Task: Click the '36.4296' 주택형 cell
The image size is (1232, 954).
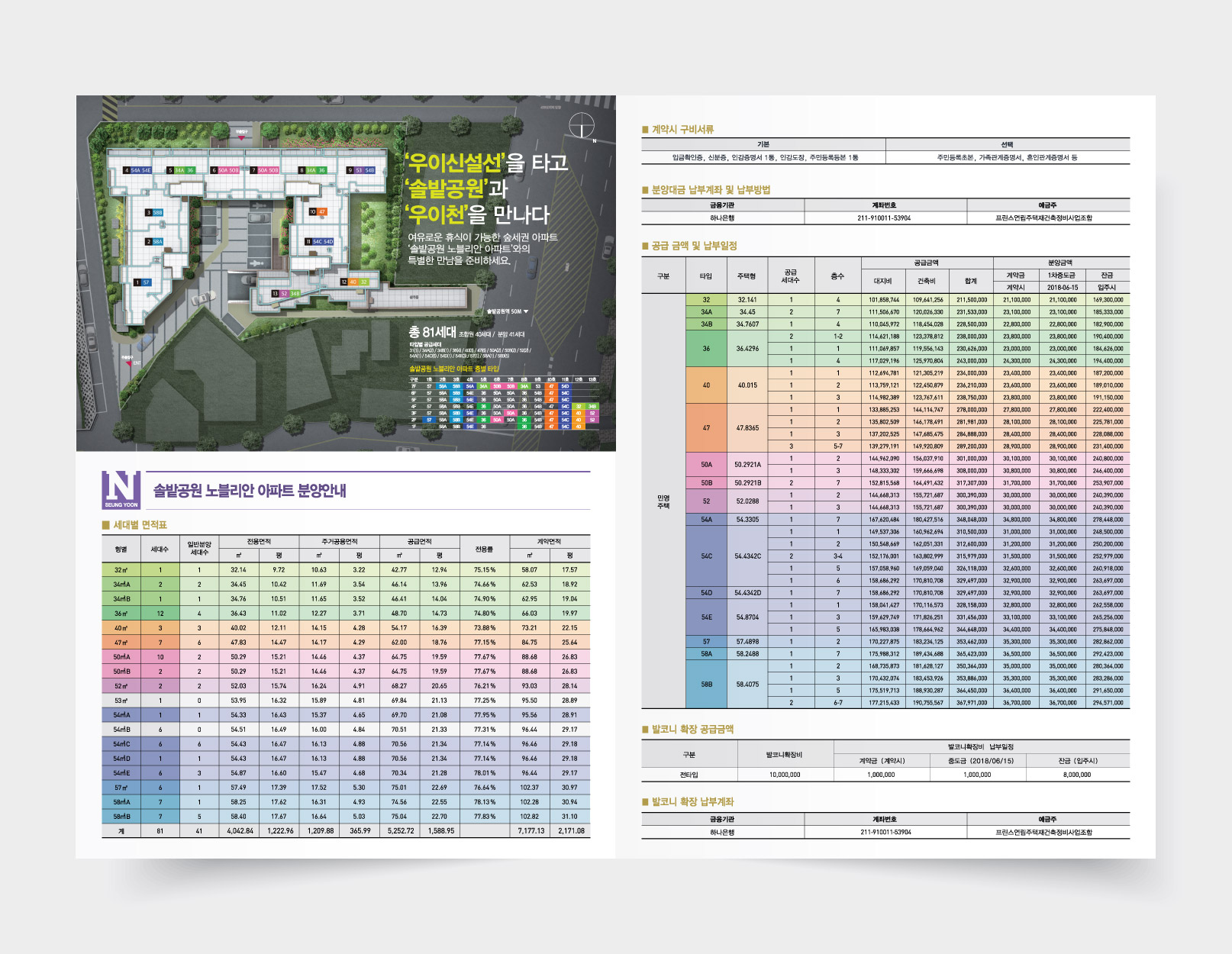Action: pyautogui.click(x=747, y=349)
